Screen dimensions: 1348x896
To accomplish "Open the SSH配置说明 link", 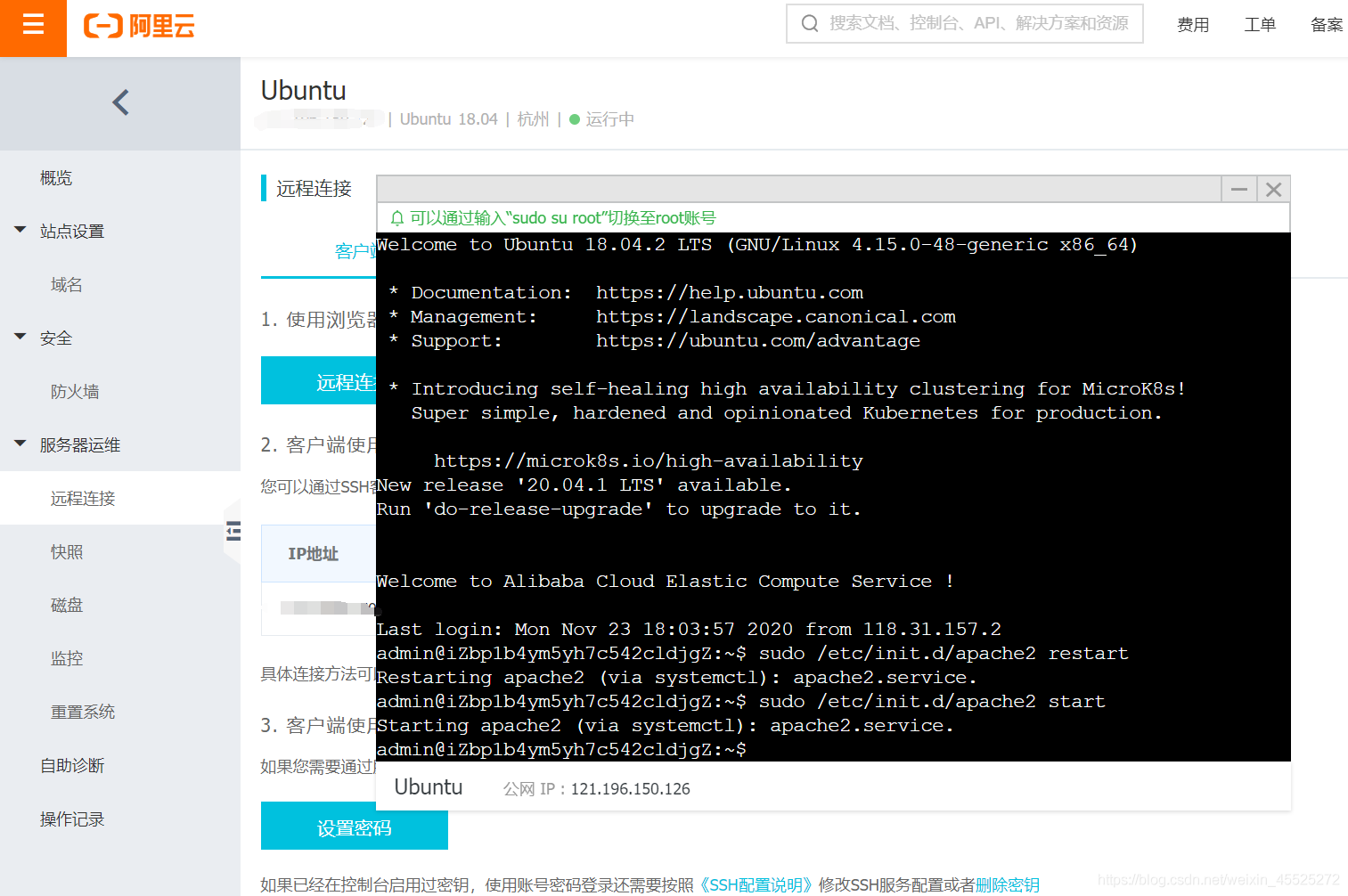I will point(756,884).
